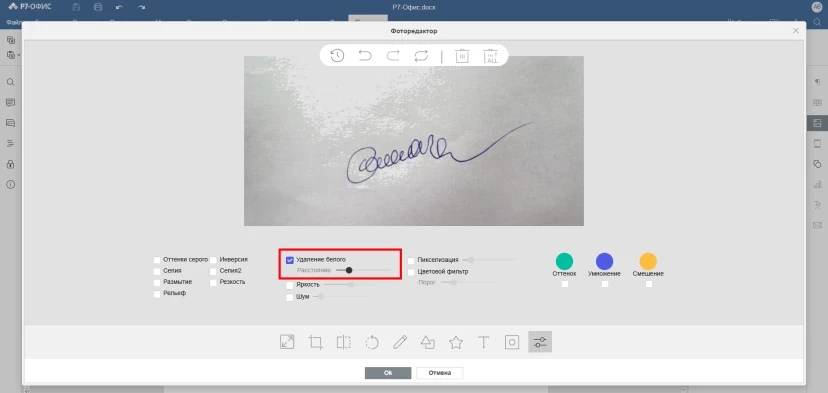828x393 pixels.
Task: Confirm edits with the Ок button
Action: [388, 373]
